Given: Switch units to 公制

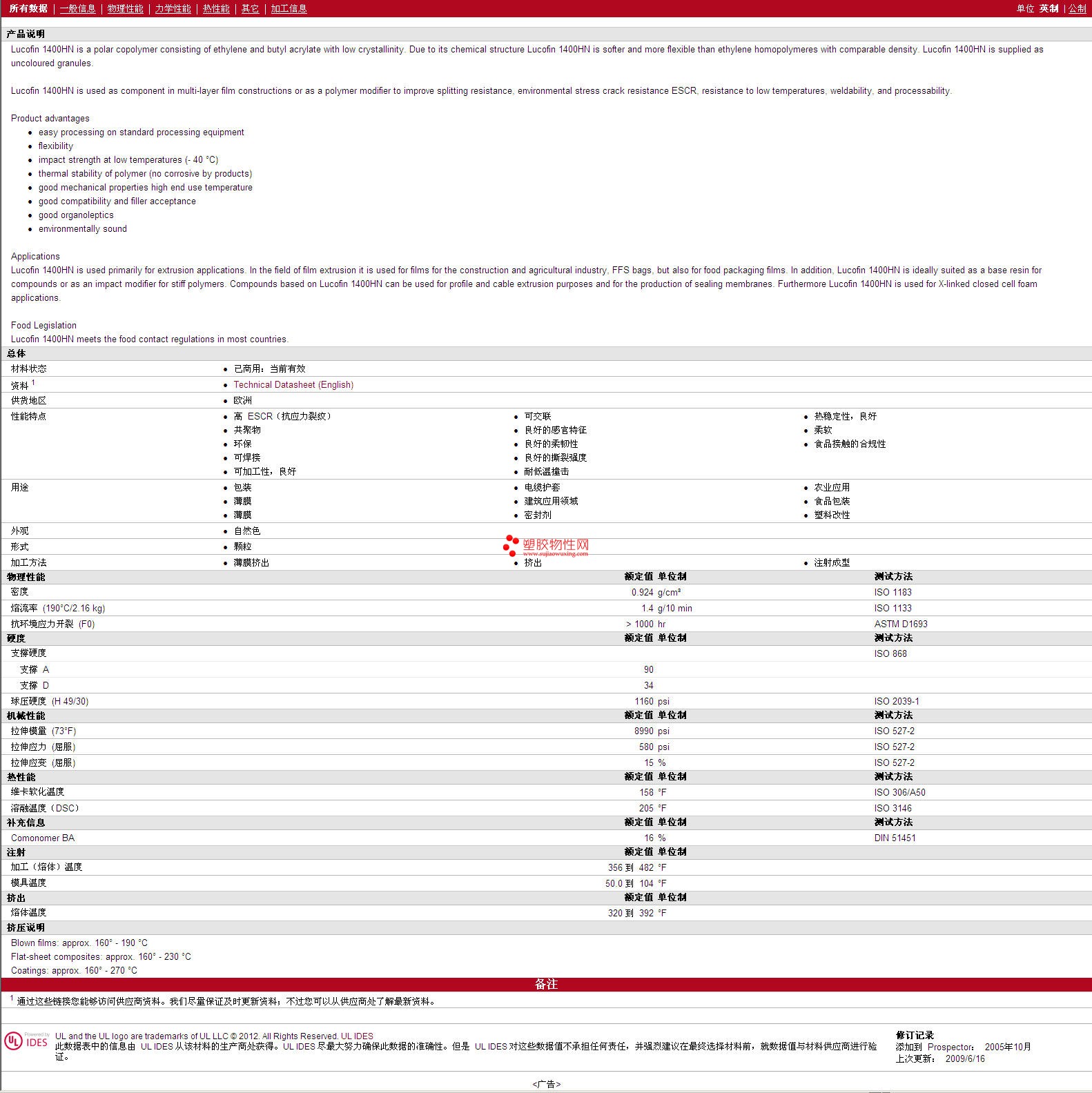Looking at the screenshot, I should click(x=1077, y=8).
